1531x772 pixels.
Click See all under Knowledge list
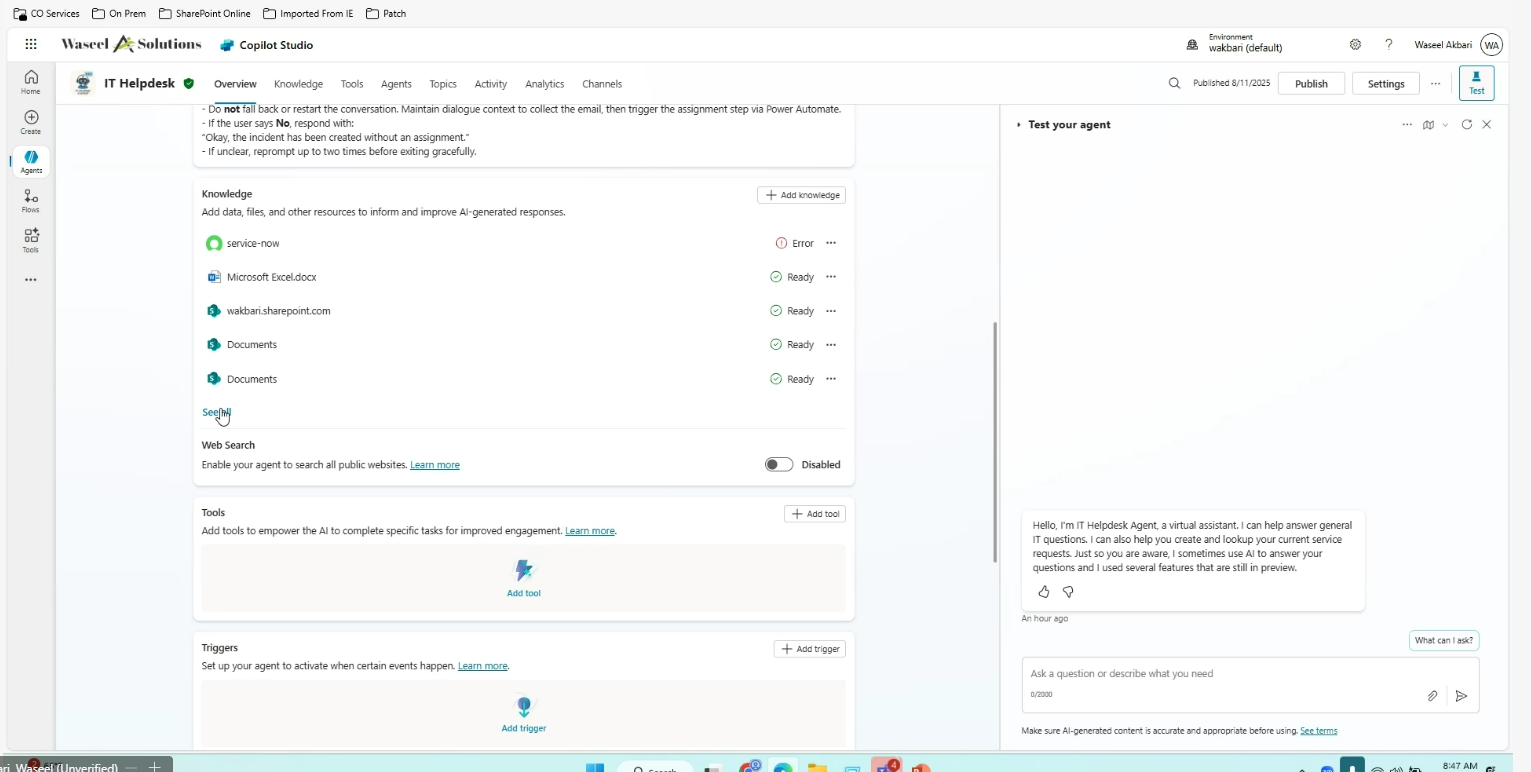pos(216,412)
